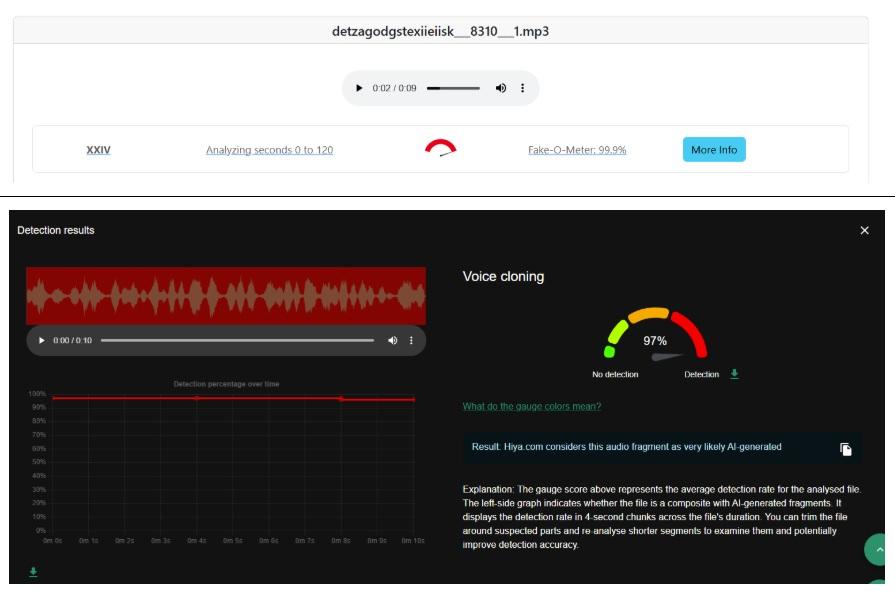Open top audio player's three-dot options menu
The image size is (895, 591).
click(522, 88)
